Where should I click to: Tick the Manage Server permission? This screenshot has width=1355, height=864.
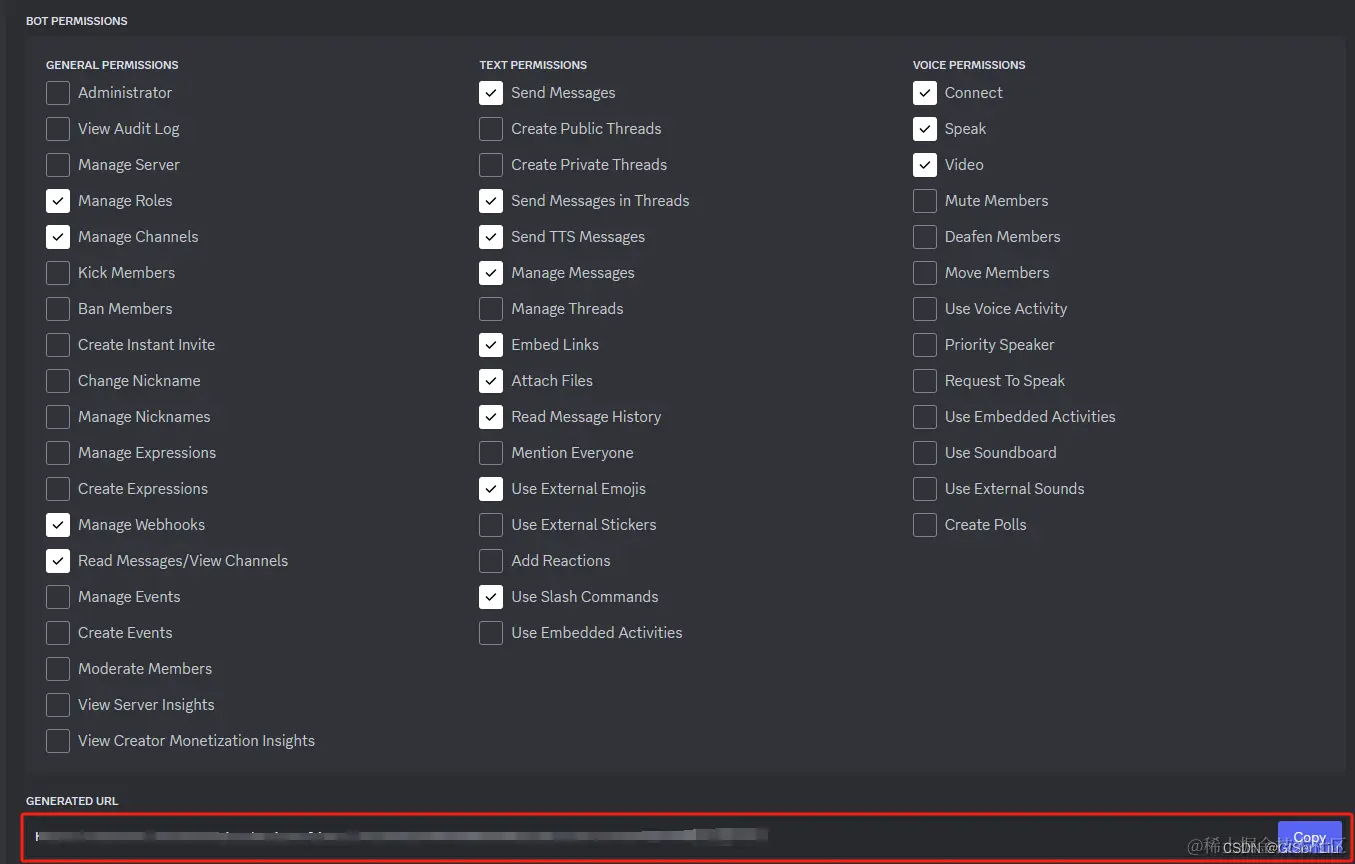(x=58, y=165)
